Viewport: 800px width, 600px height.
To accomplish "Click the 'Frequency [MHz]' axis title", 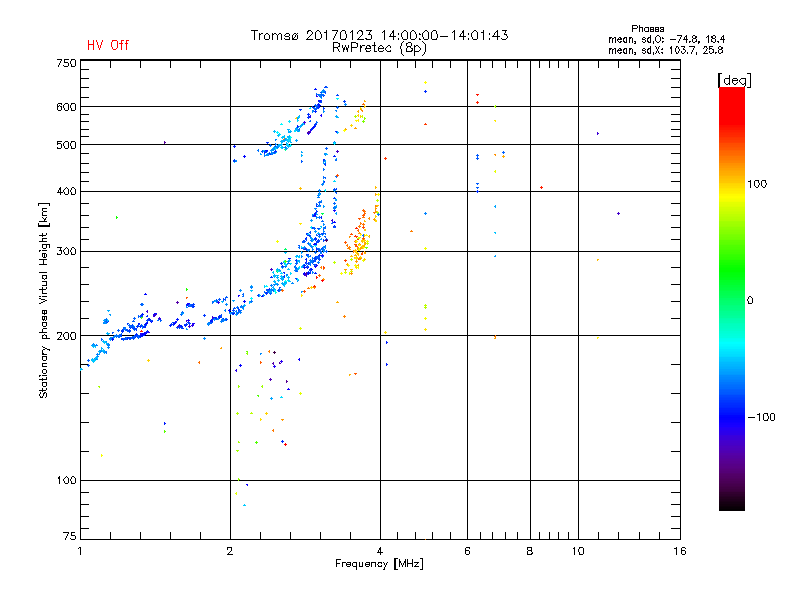I will point(379,564).
